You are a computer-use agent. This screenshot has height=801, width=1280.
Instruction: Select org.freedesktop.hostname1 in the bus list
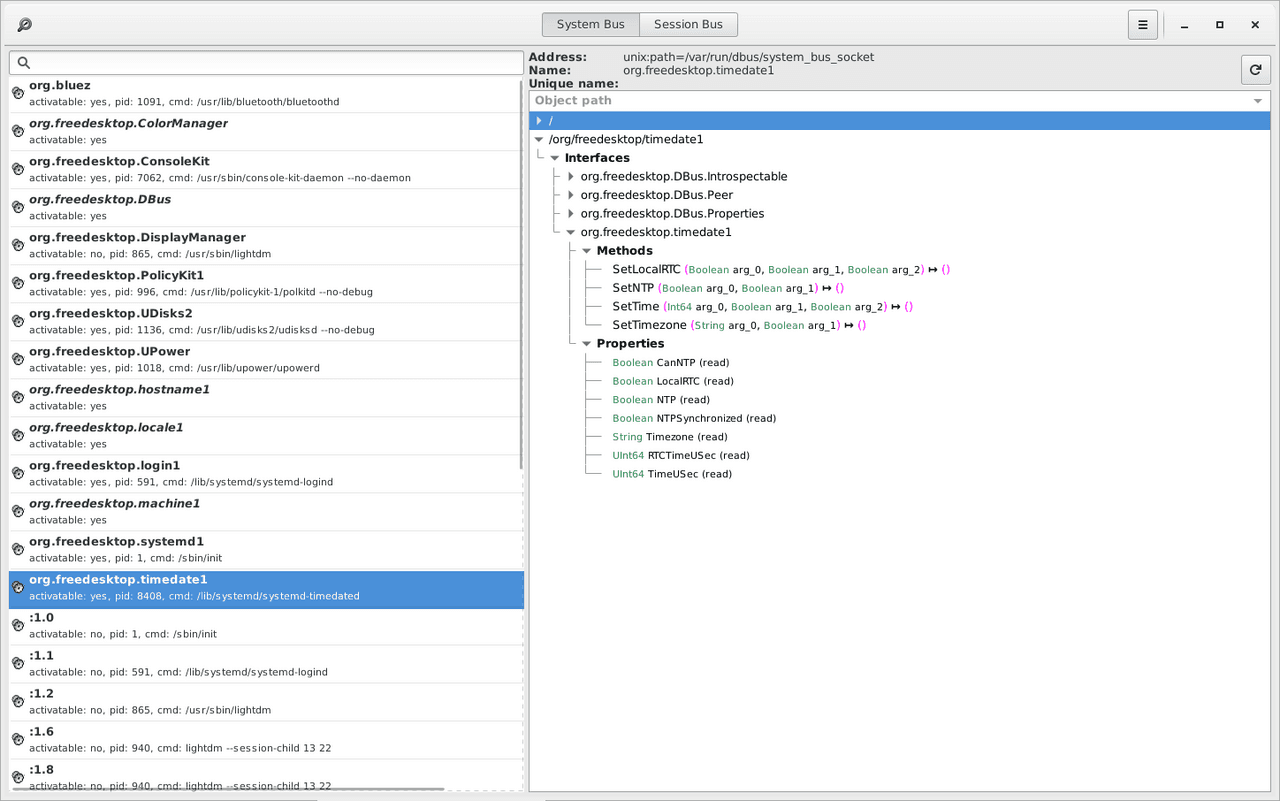click(x=266, y=397)
